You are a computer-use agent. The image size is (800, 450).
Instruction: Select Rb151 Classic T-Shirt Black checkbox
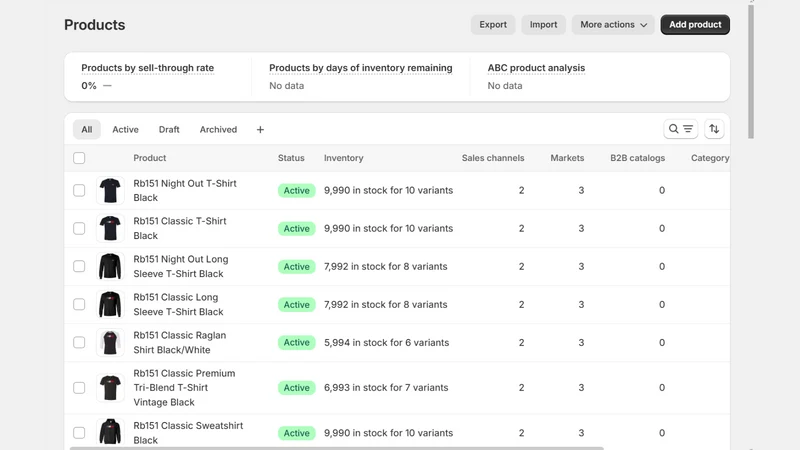(79, 229)
